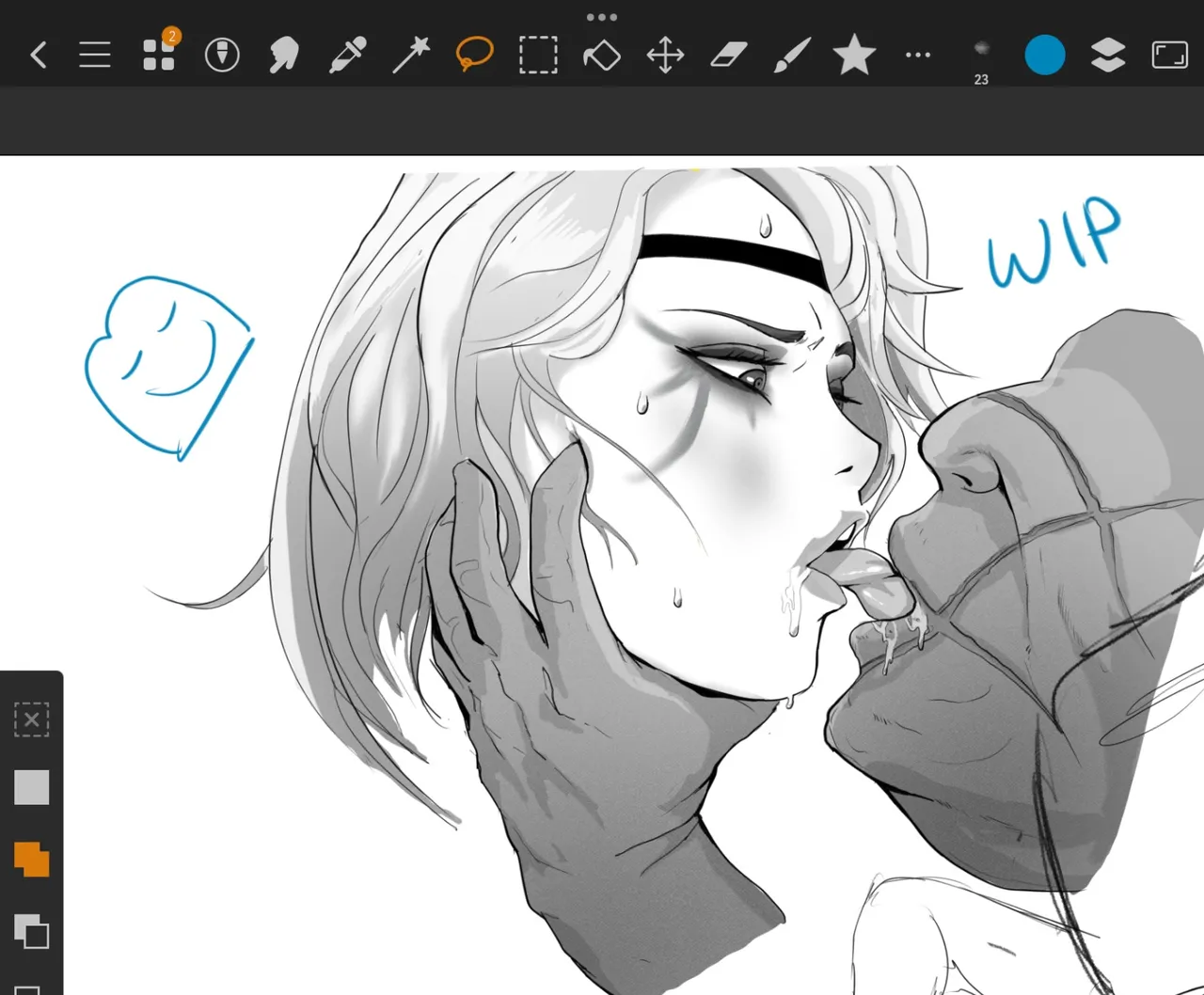Select the eraser tool

[728, 55]
